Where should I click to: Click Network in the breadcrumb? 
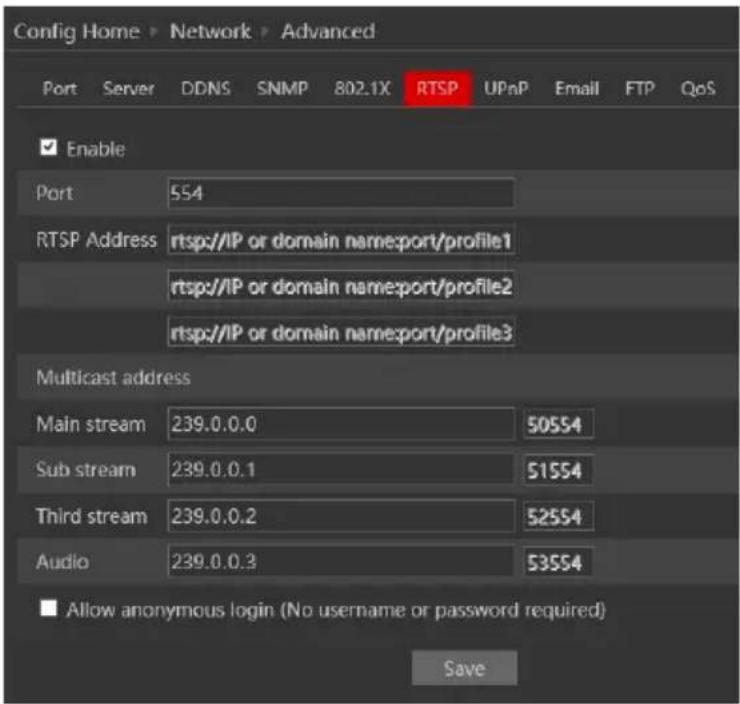[x=210, y=32]
